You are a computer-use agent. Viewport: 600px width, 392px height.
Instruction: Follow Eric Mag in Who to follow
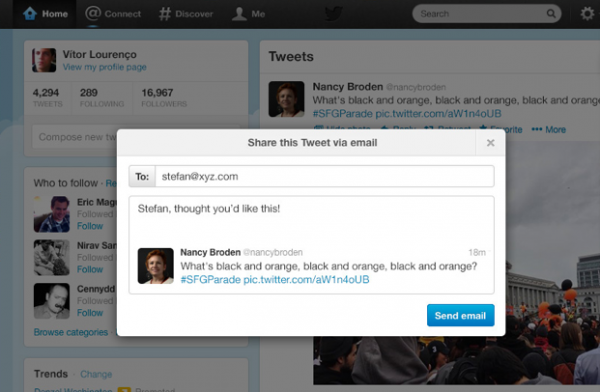(90, 226)
